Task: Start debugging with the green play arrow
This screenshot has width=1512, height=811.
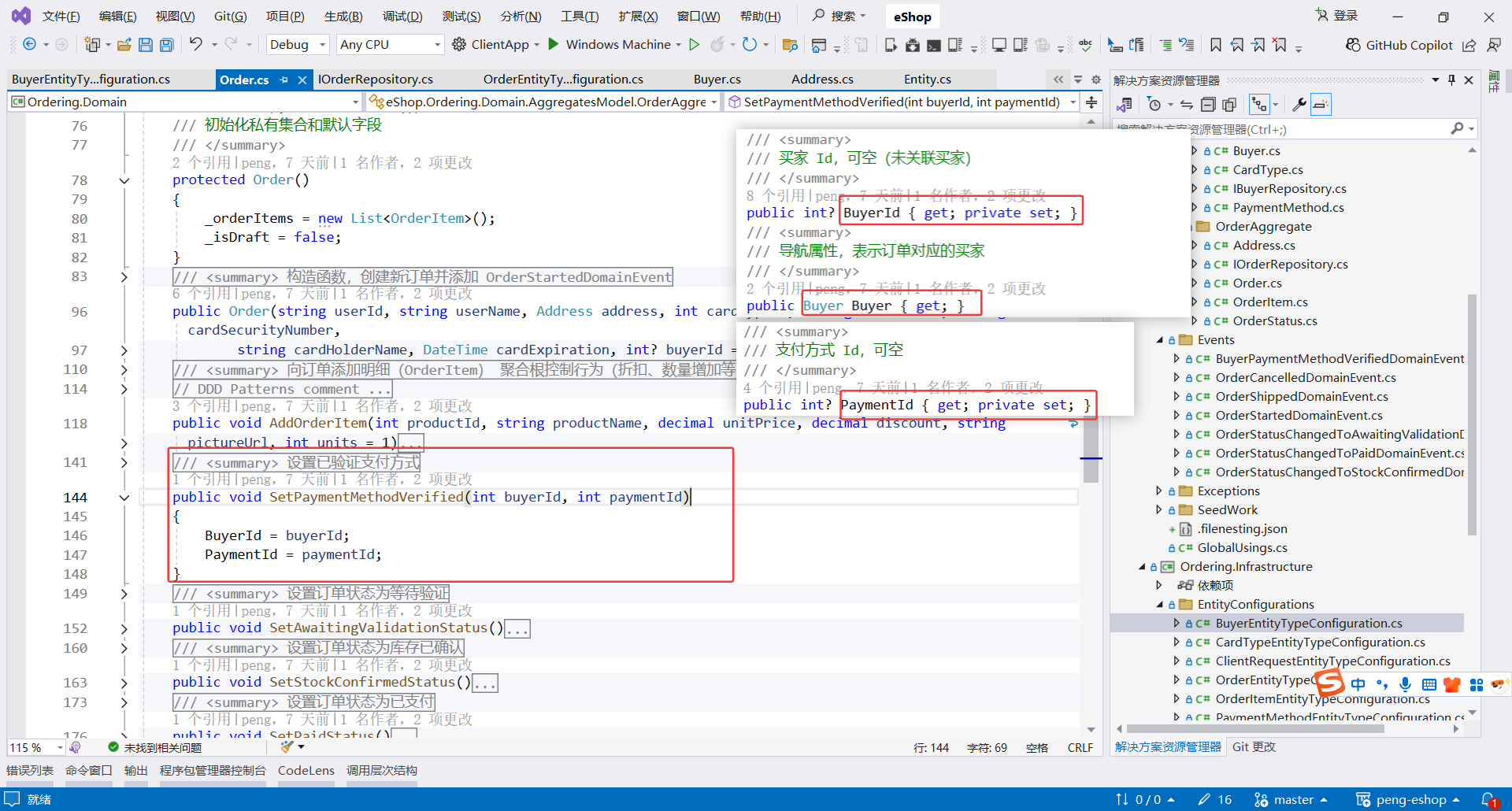Action: (x=554, y=44)
